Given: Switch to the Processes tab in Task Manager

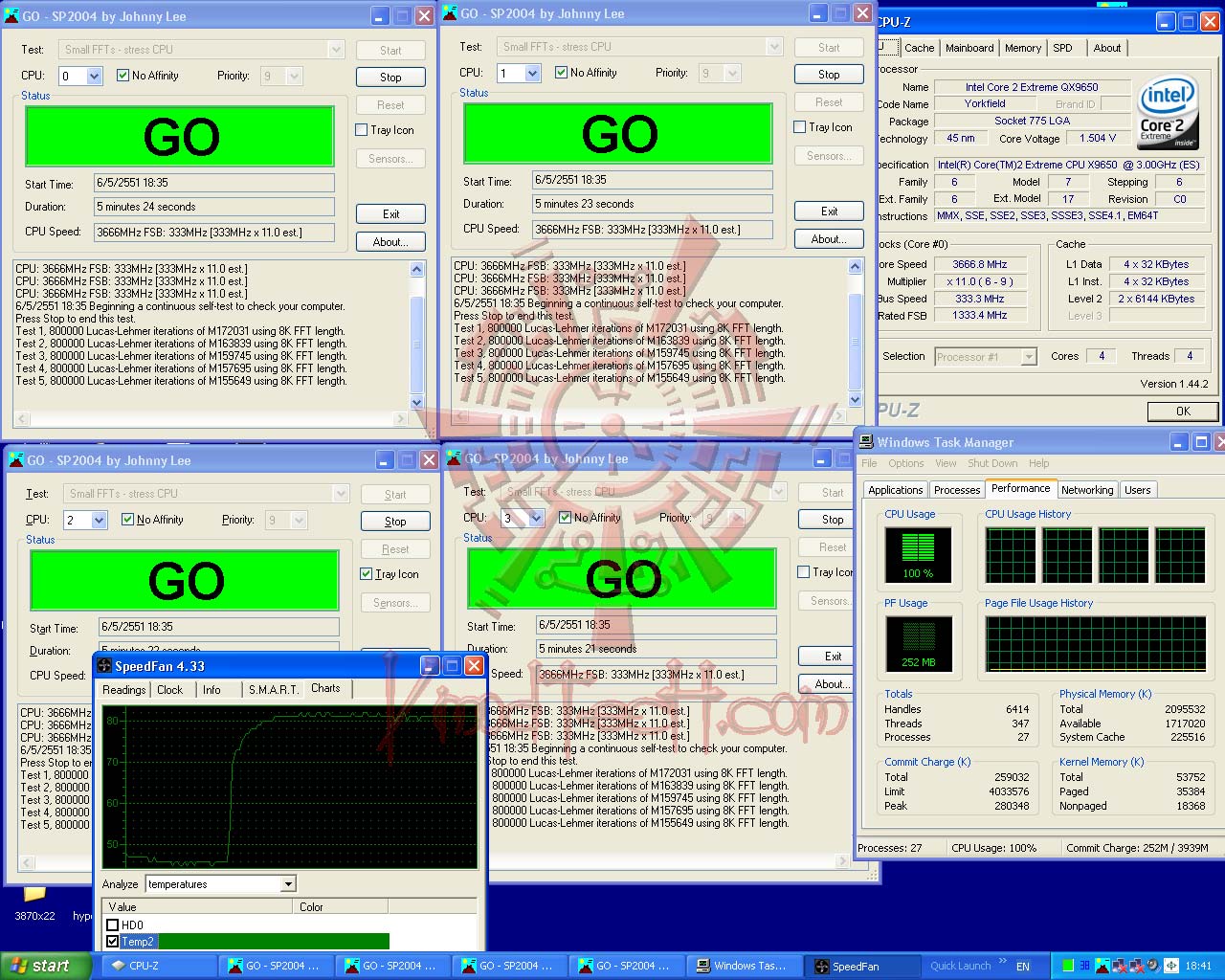Looking at the screenshot, I should [957, 490].
